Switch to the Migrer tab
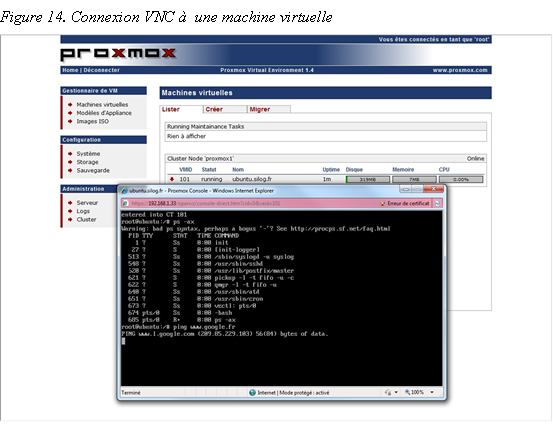This screenshot has height=431, width=553. (x=269, y=109)
